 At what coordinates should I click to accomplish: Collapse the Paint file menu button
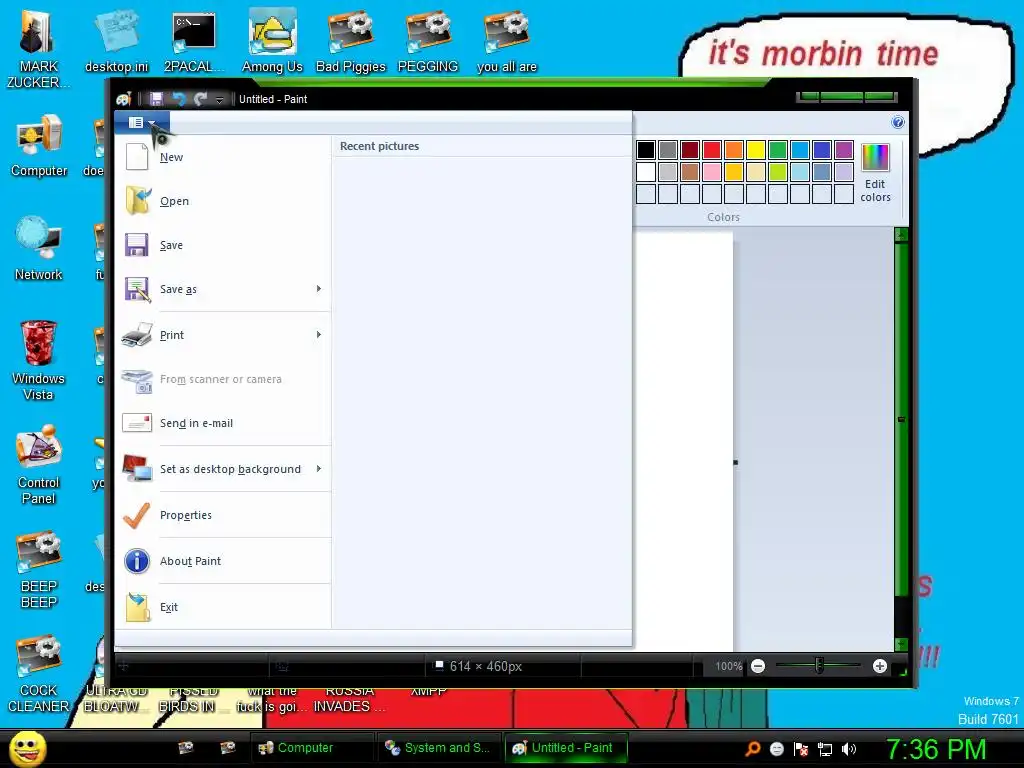(142, 122)
